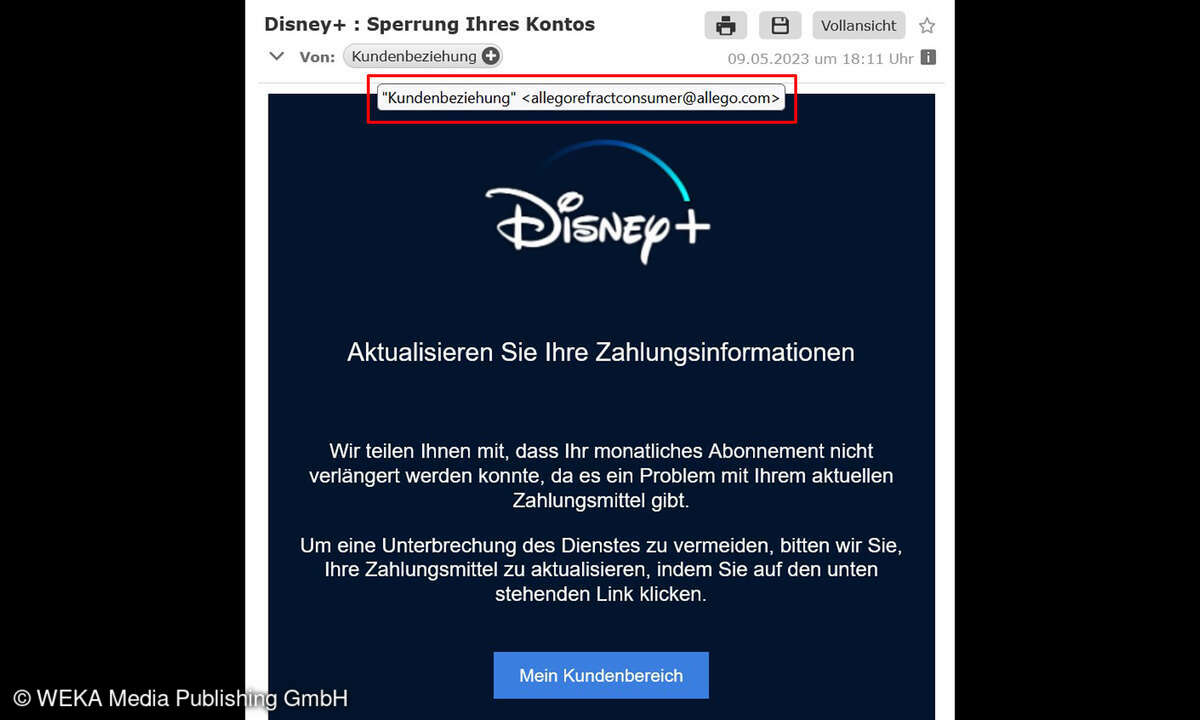Click the Kundenbeziehung sender chip
1200x720 pixels.
click(423, 57)
